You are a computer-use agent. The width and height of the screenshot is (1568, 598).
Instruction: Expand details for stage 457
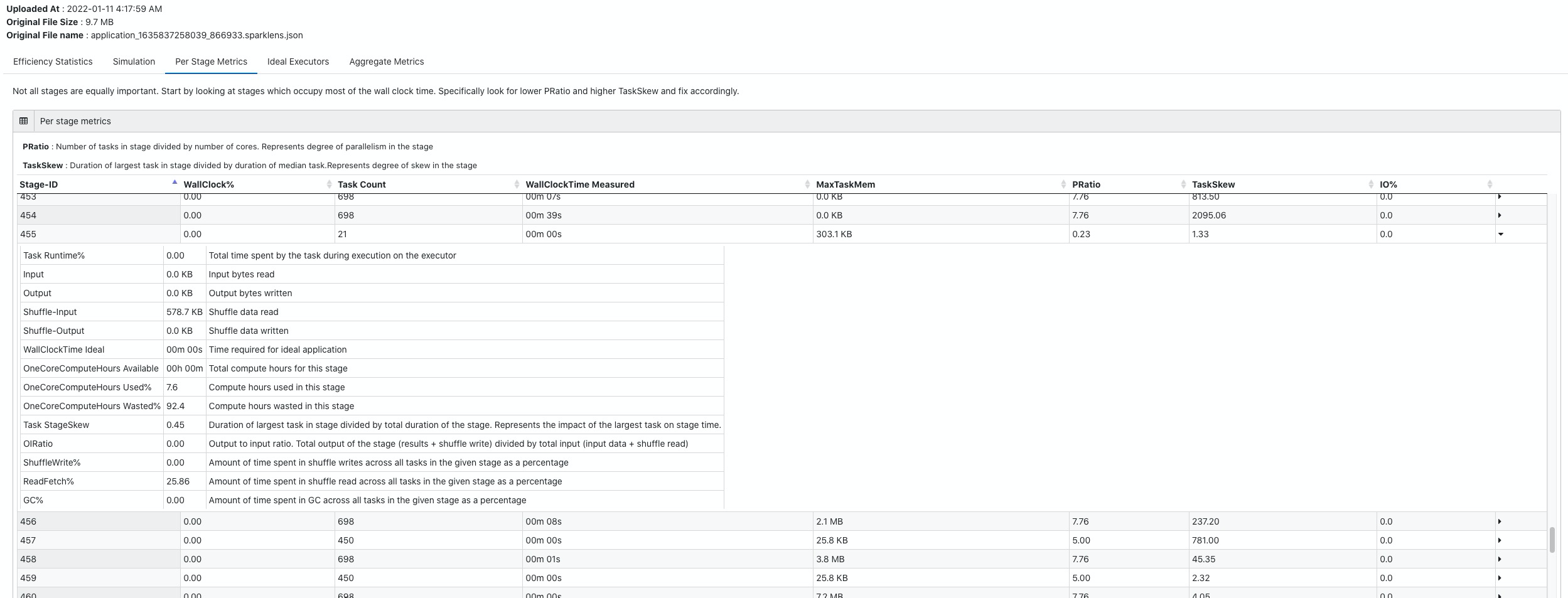pos(1500,540)
